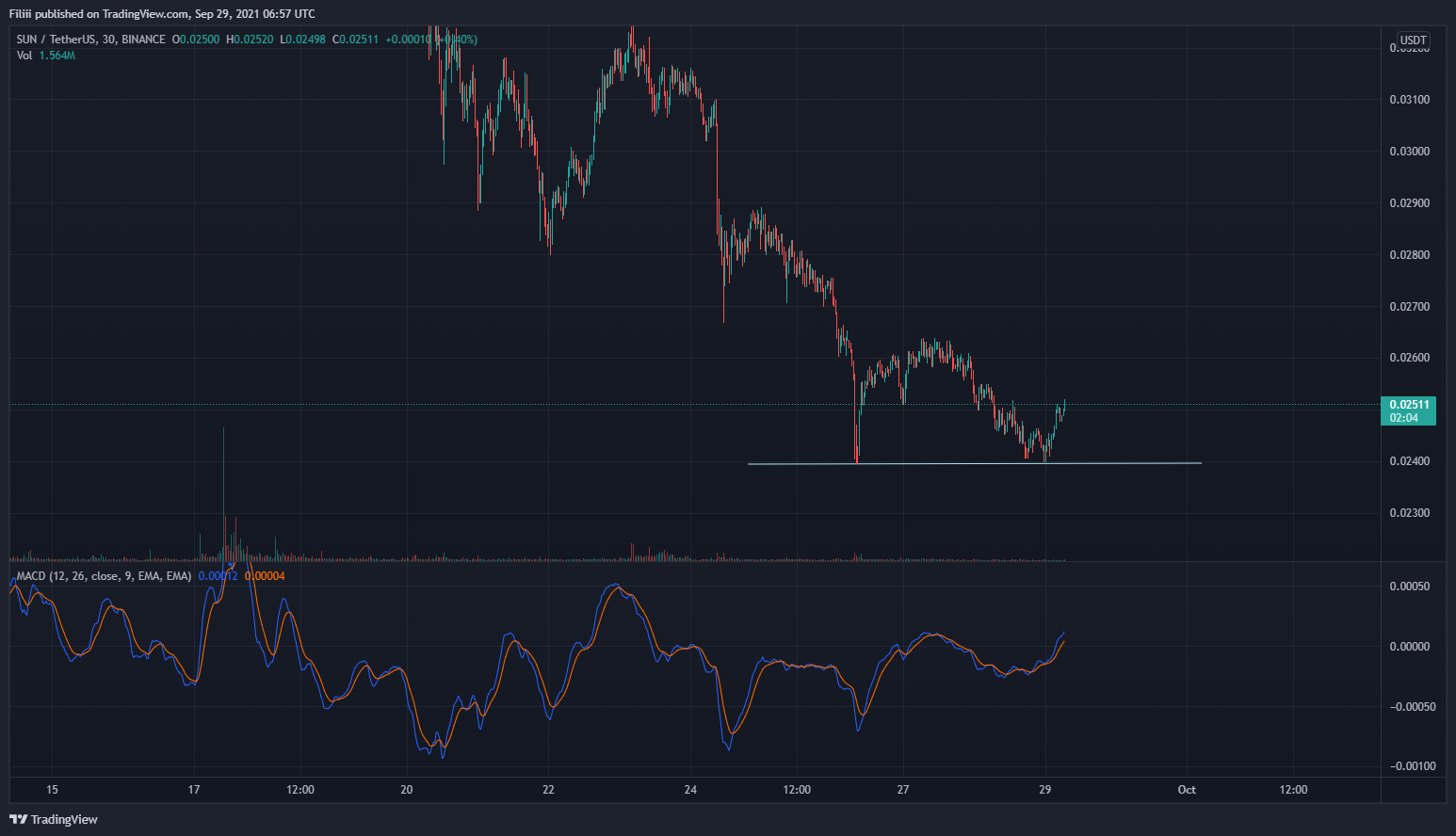Click the TradingView logo at the bottom
The width and height of the screenshot is (1456, 836).
tap(54, 819)
